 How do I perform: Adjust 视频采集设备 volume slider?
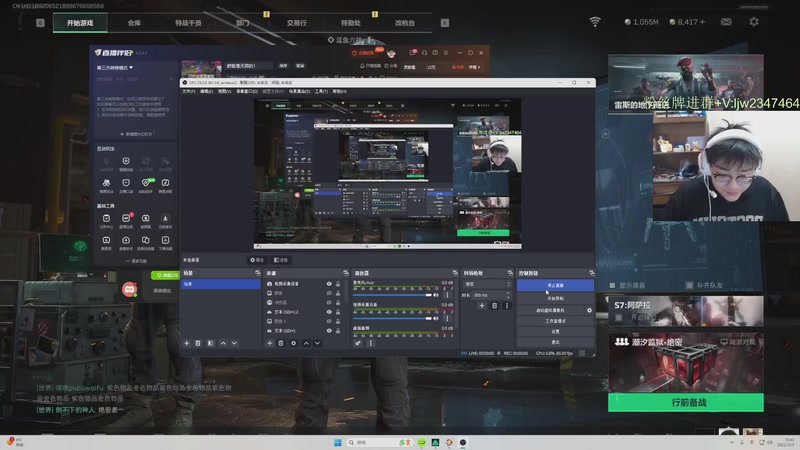pyautogui.click(x=392, y=318)
